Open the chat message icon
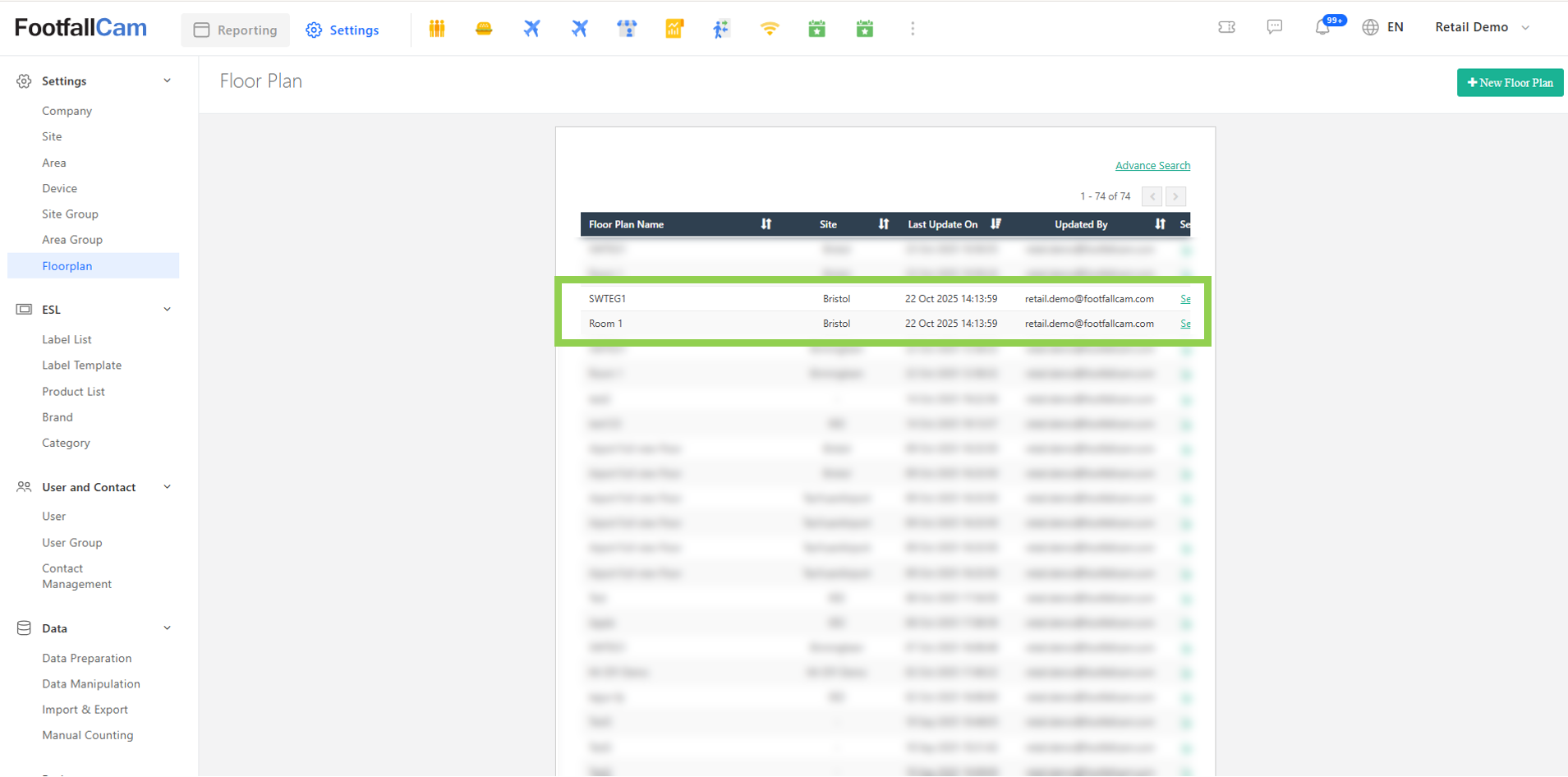 1274,27
